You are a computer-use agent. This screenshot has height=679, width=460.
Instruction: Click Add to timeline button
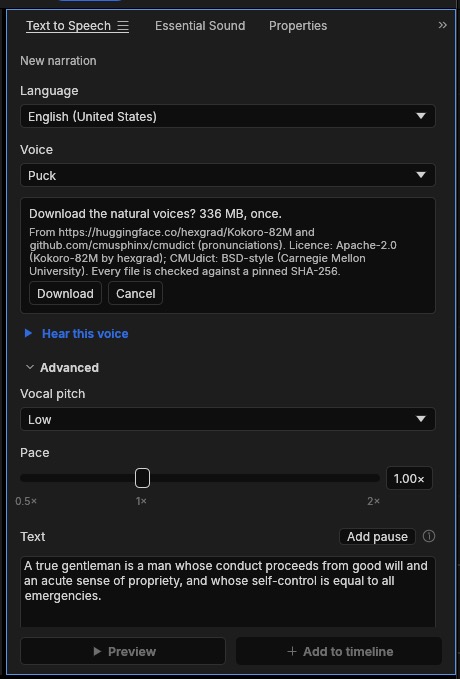click(339, 651)
